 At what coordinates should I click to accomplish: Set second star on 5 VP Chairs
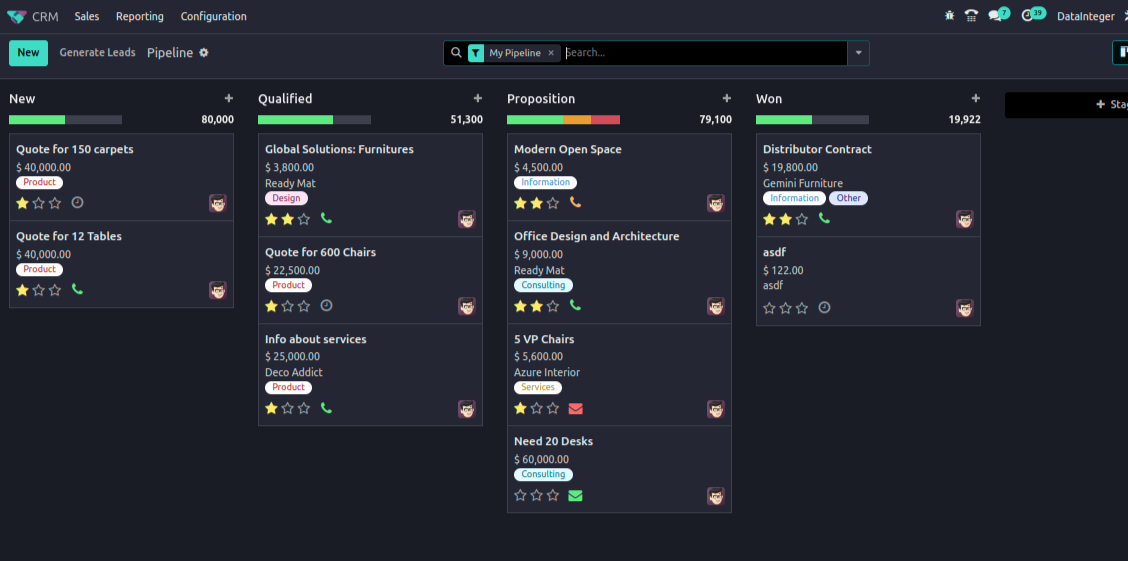coord(537,409)
